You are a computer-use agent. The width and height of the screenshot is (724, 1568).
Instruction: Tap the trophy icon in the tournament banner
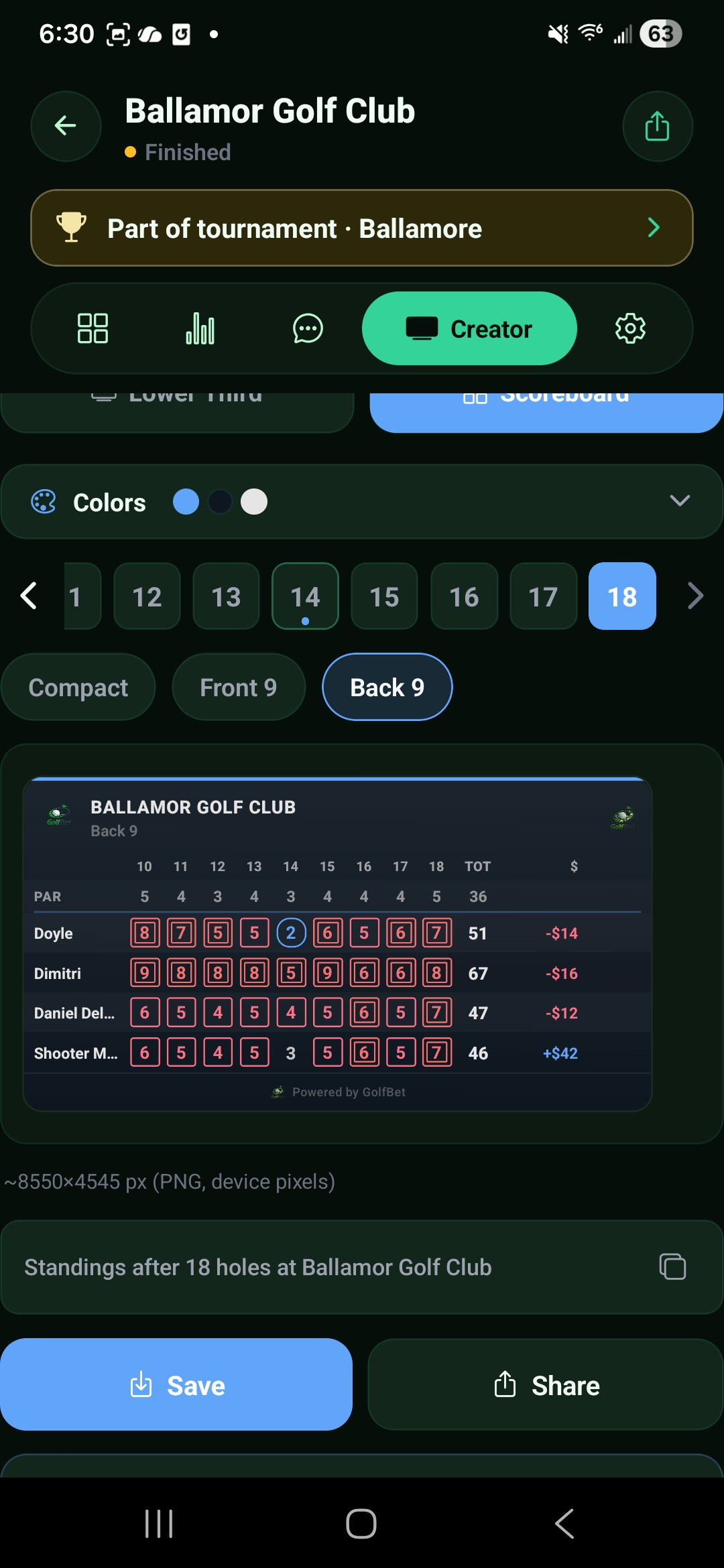tap(70, 227)
